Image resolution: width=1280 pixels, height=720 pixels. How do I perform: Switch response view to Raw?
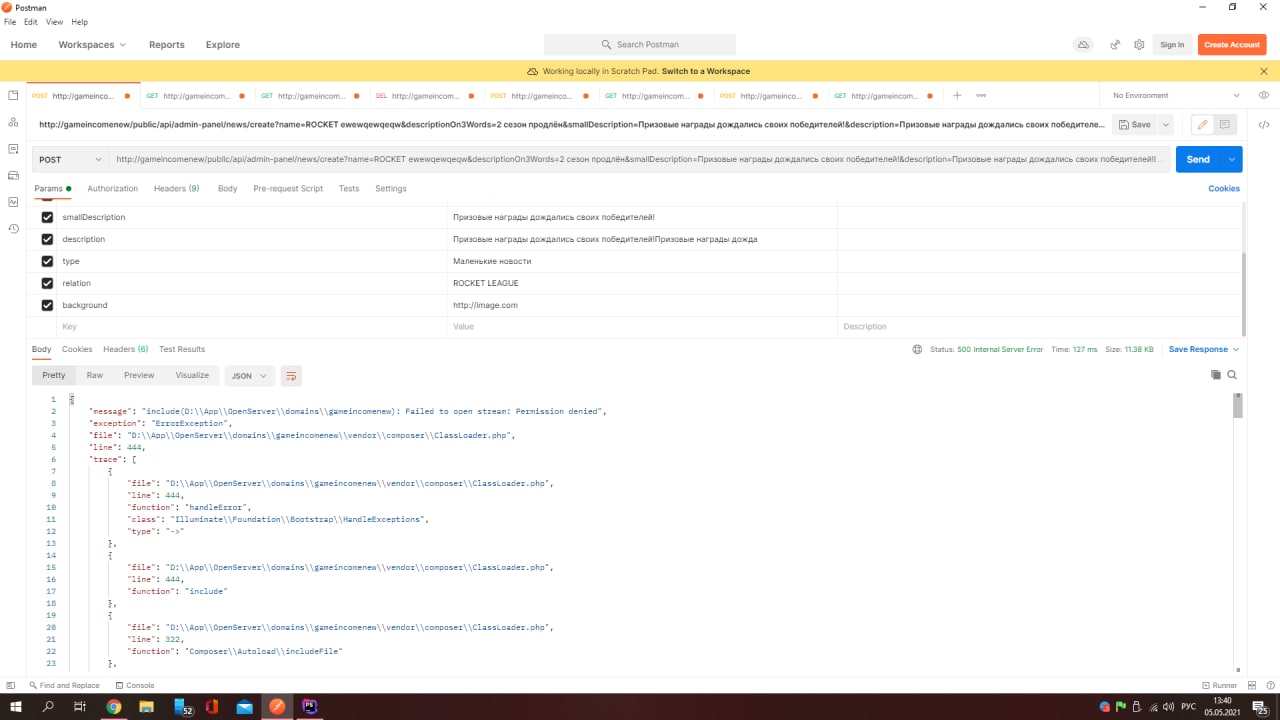(x=94, y=376)
